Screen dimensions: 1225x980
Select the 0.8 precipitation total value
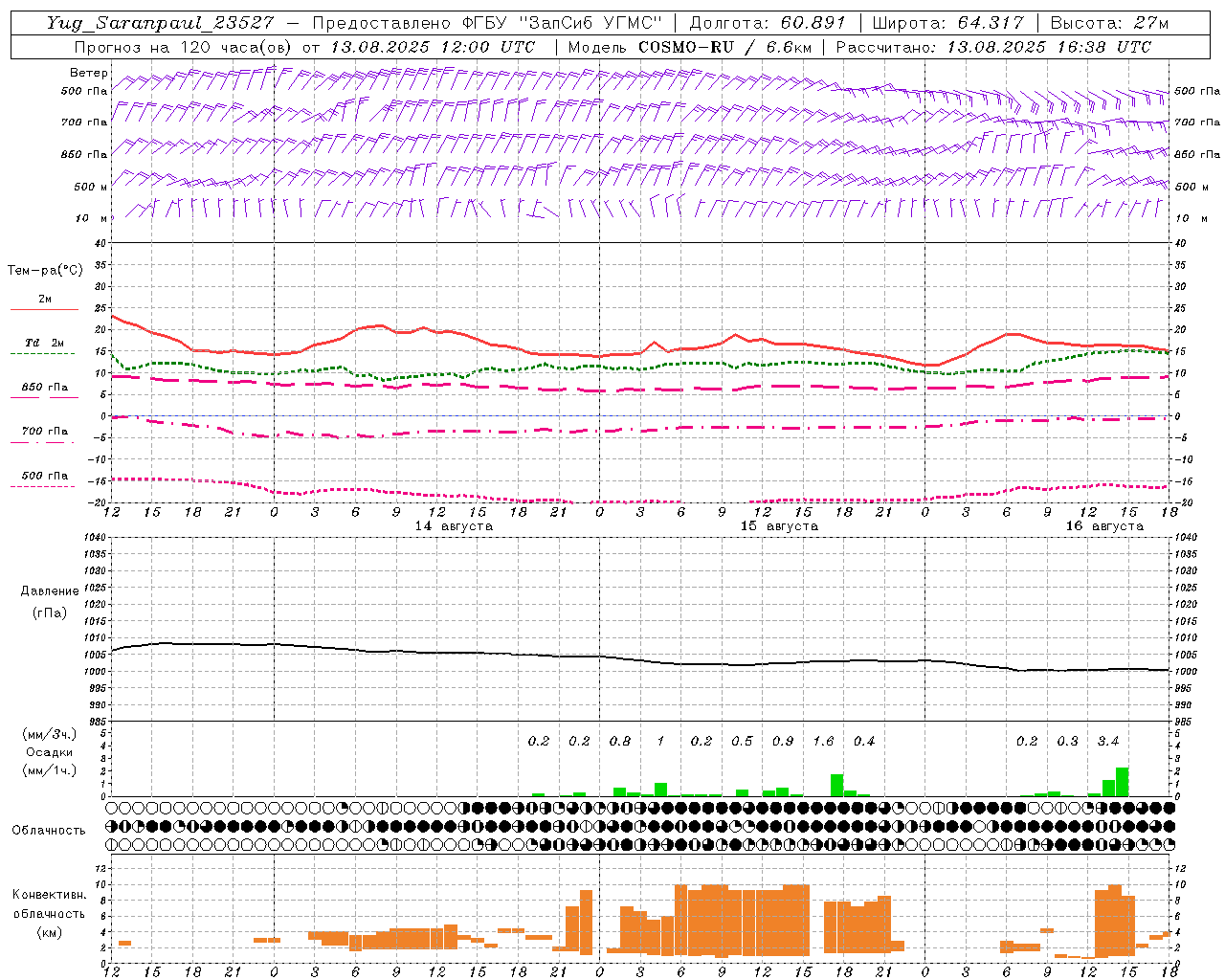pyautogui.click(x=620, y=742)
